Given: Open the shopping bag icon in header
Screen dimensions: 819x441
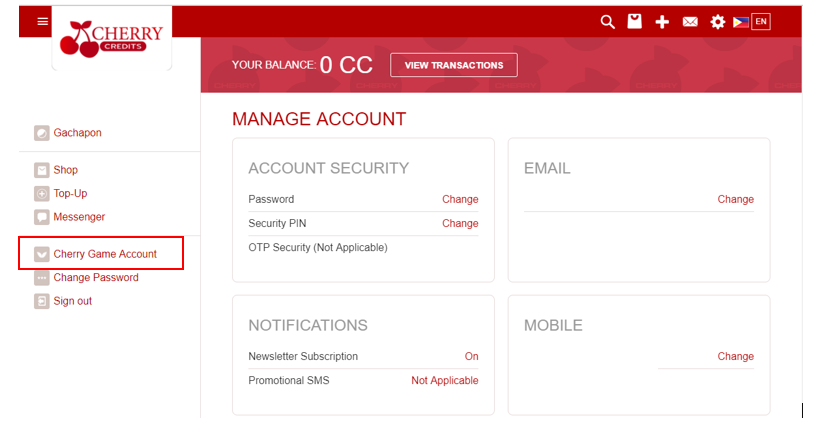Looking at the screenshot, I should pyautogui.click(x=635, y=21).
